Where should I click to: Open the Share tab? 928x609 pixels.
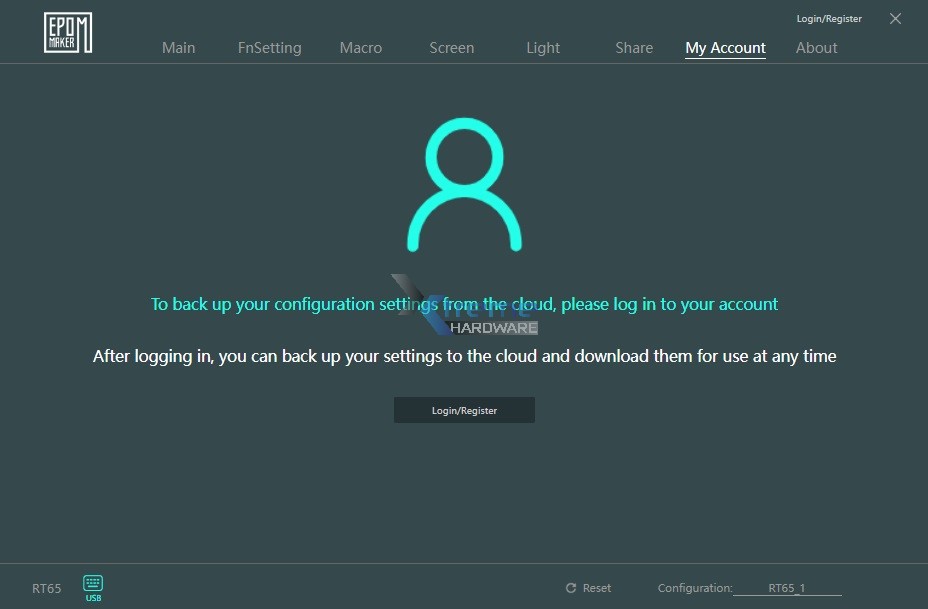point(634,48)
